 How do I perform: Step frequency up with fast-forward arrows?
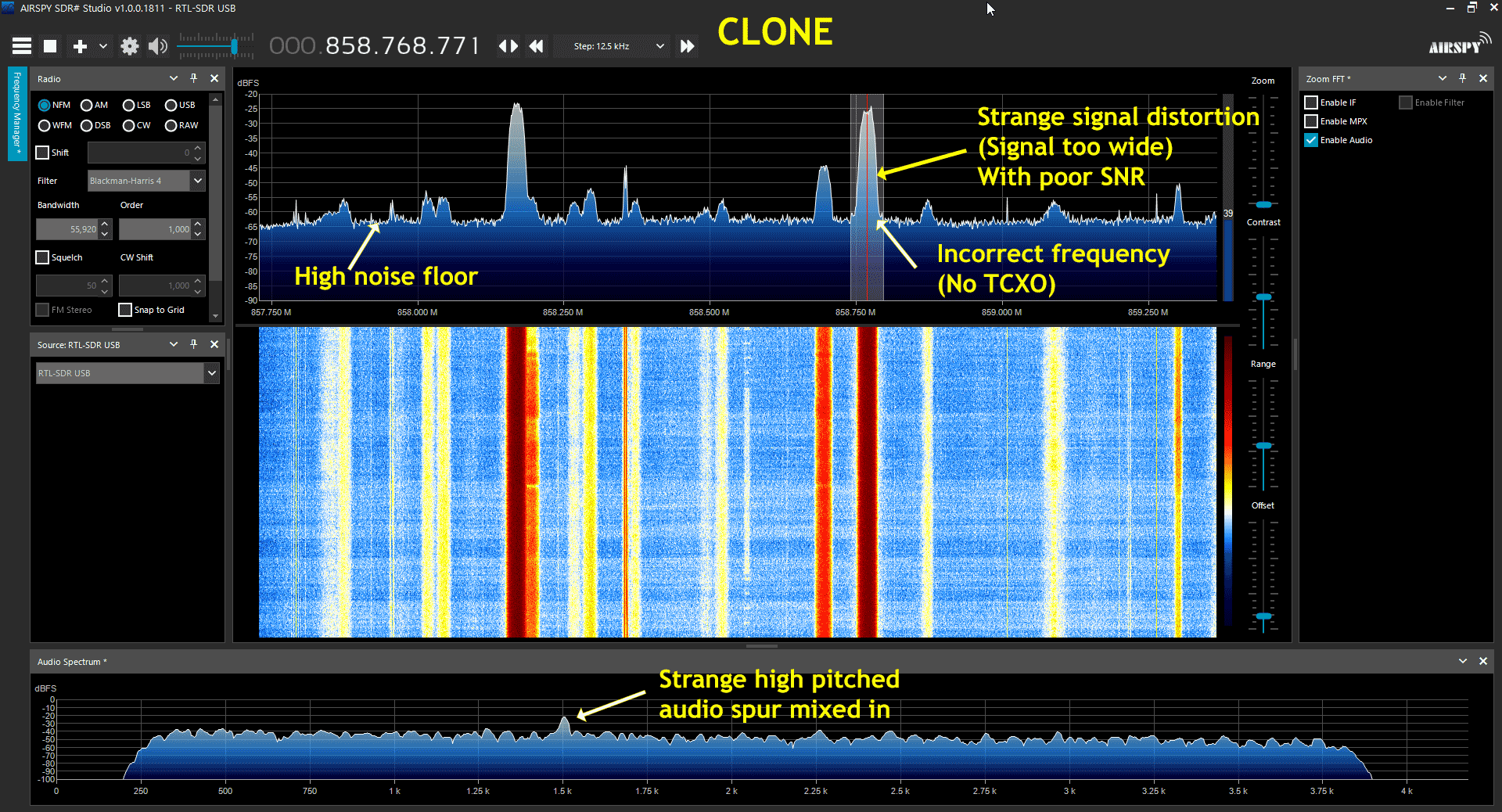pyautogui.click(x=688, y=46)
